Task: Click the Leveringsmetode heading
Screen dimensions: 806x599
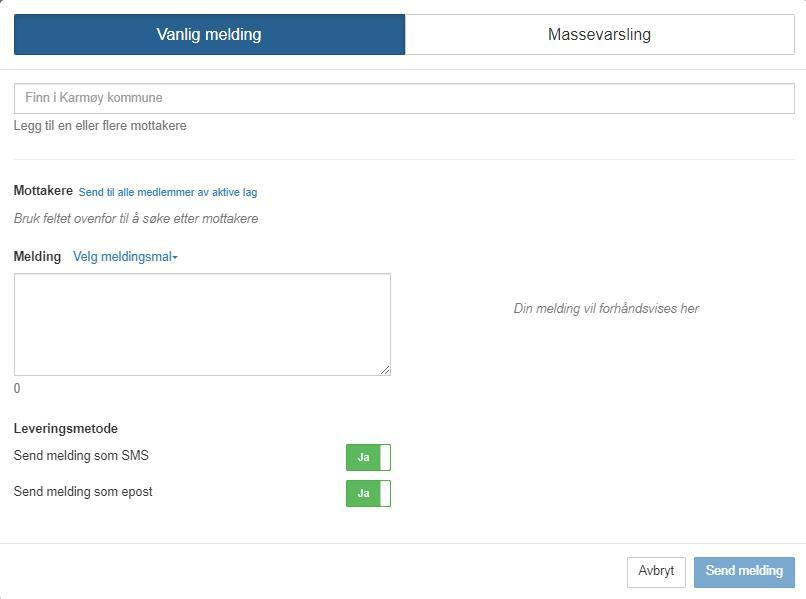Action: pyautogui.click(x=66, y=429)
